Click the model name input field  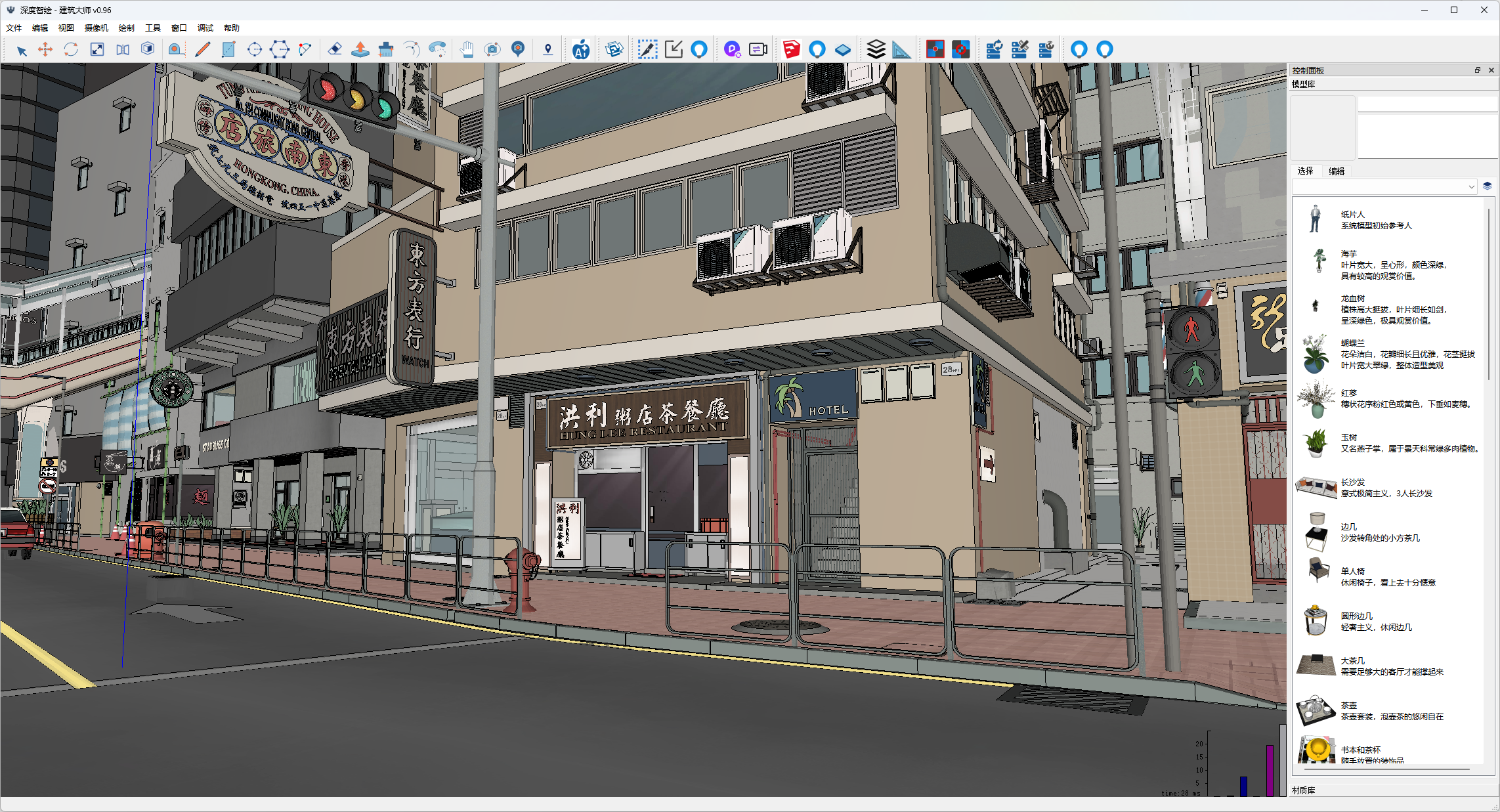(1428, 104)
